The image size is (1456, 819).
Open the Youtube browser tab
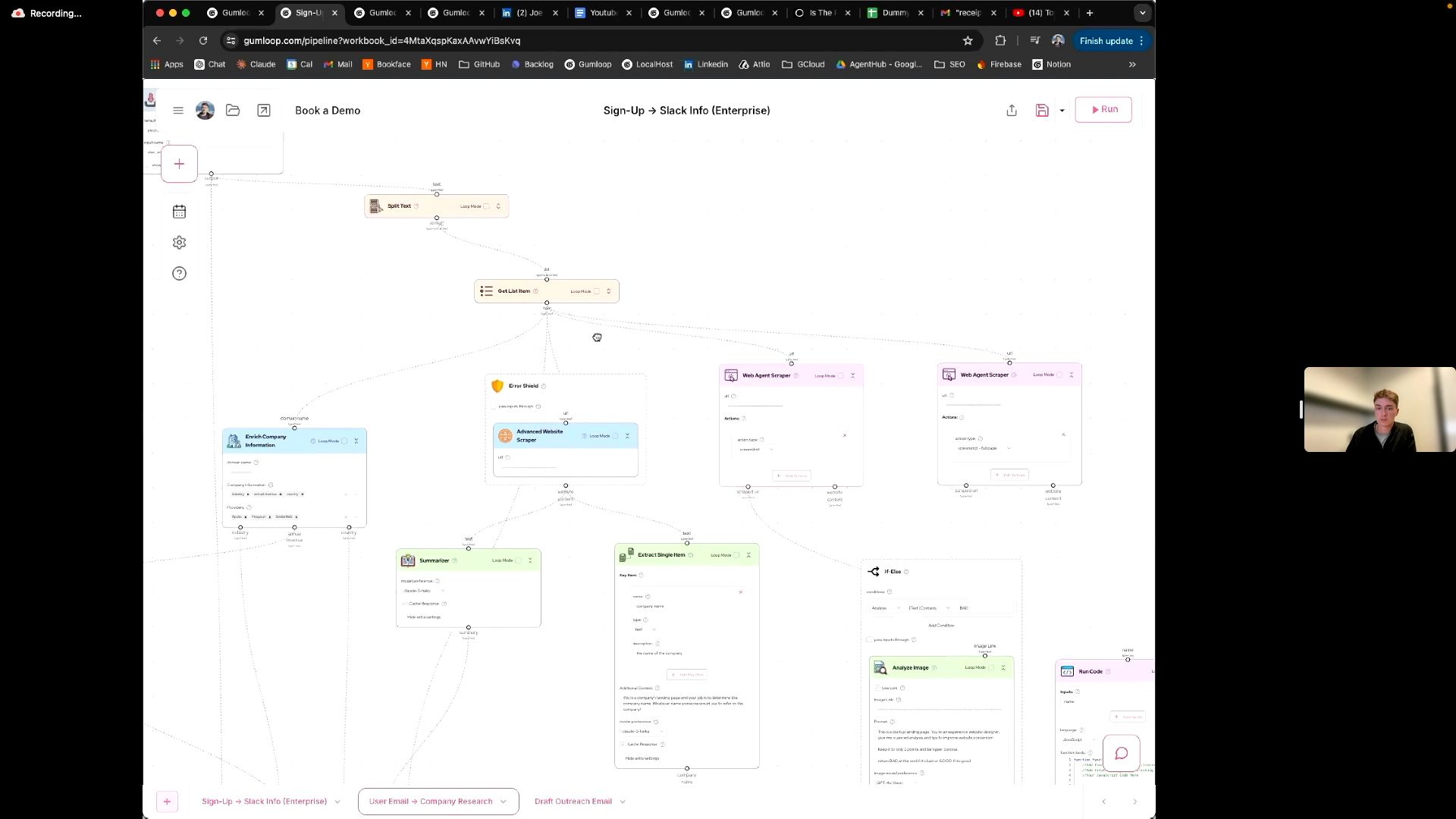point(604,13)
